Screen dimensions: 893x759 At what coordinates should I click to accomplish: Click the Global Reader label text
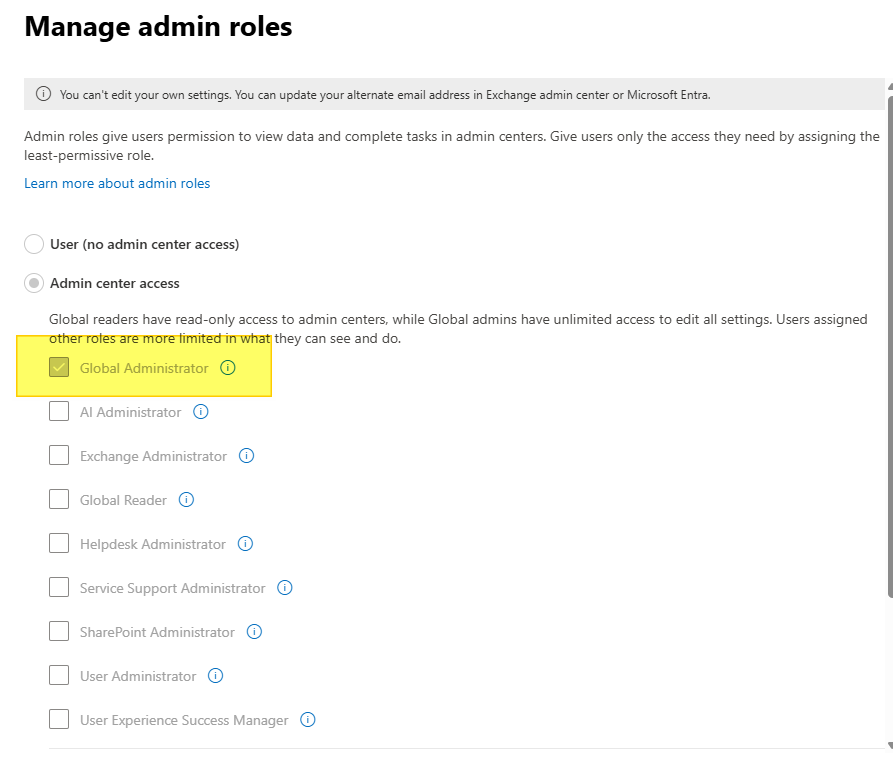(123, 500)
